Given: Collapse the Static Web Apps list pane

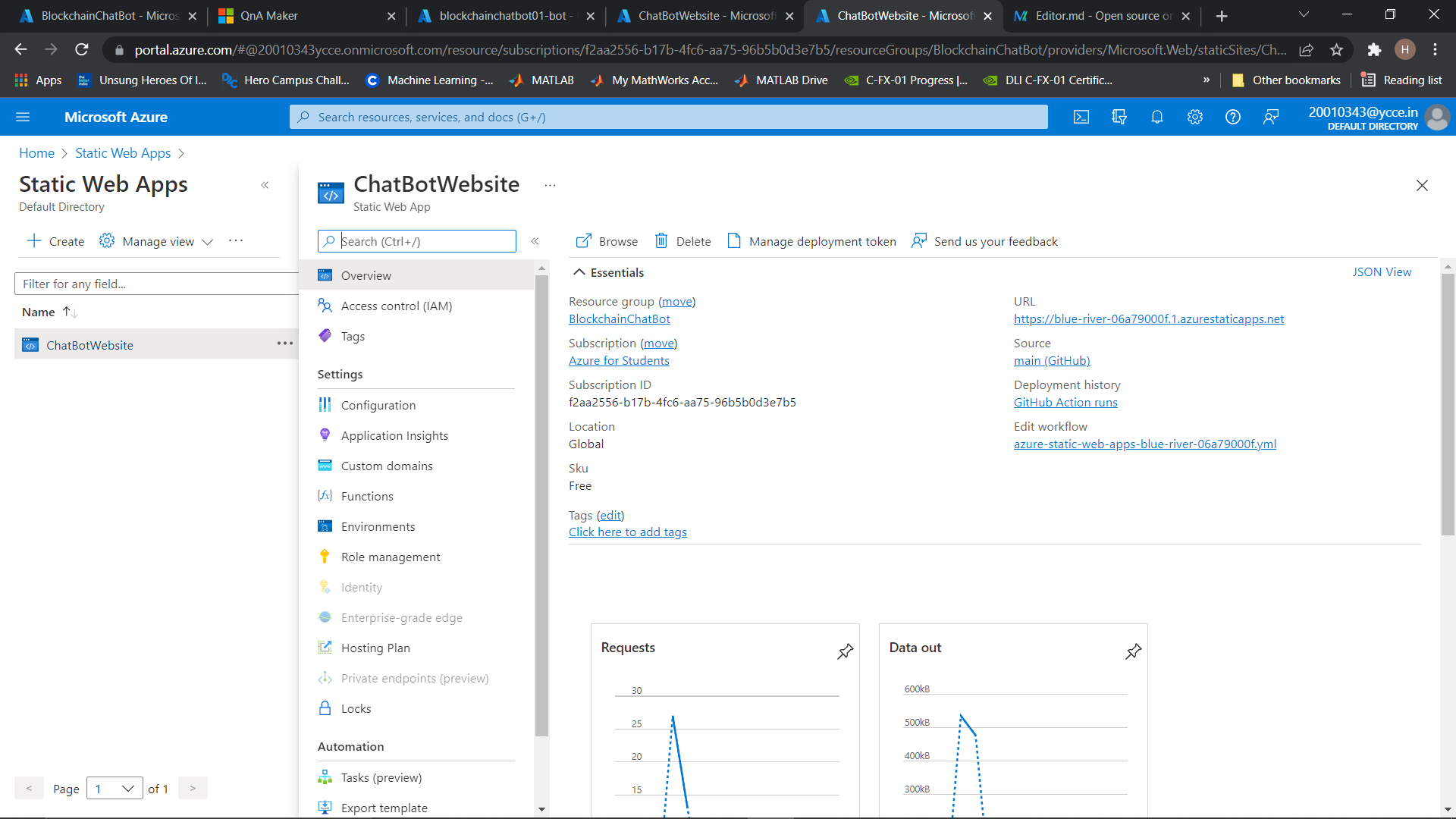Looking at the screenshot, I should click(265, 185).
